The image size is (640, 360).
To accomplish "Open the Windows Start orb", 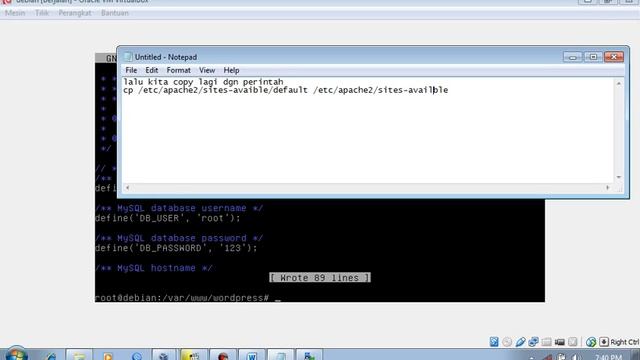I will [x=16, y=354].
